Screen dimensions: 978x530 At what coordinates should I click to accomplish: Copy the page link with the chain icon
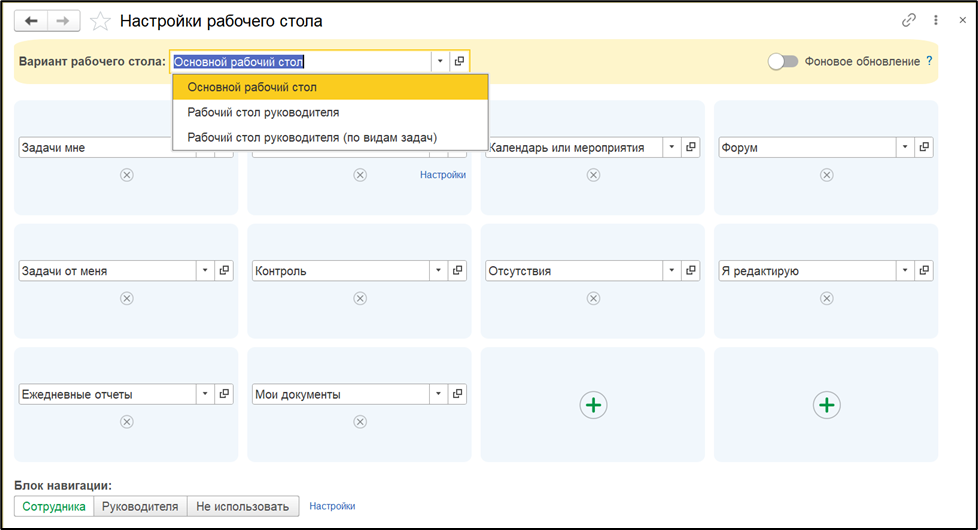pos(909,21)
